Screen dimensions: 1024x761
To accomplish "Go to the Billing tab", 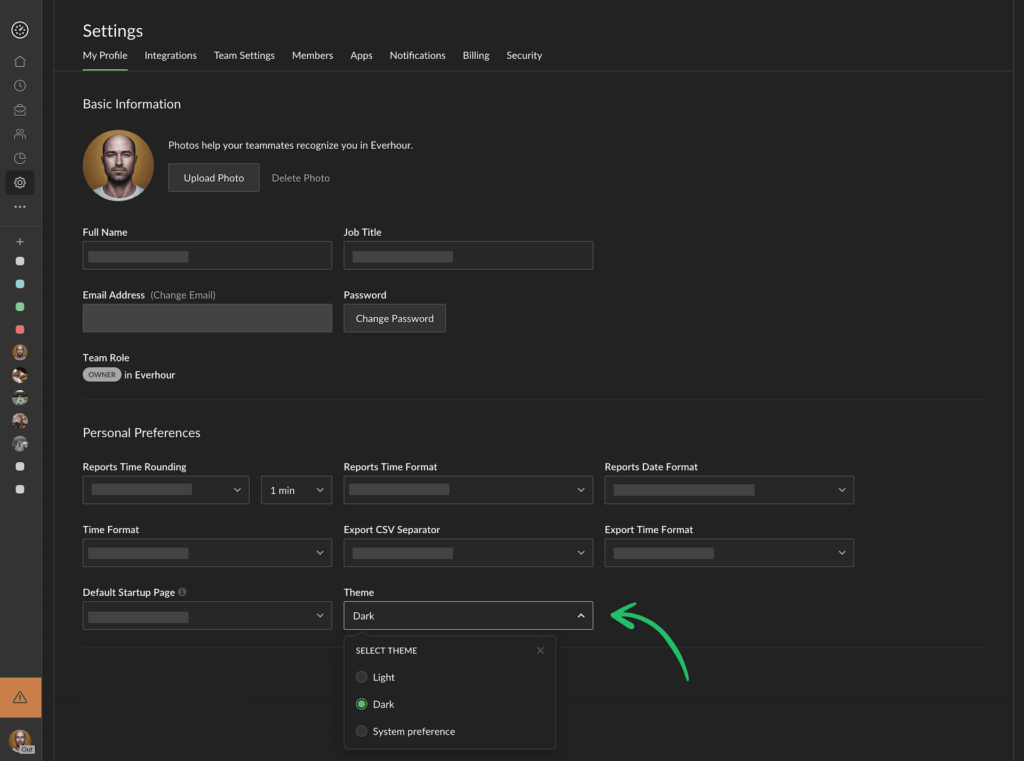I will pyautogui.click(x=476, y=56).
